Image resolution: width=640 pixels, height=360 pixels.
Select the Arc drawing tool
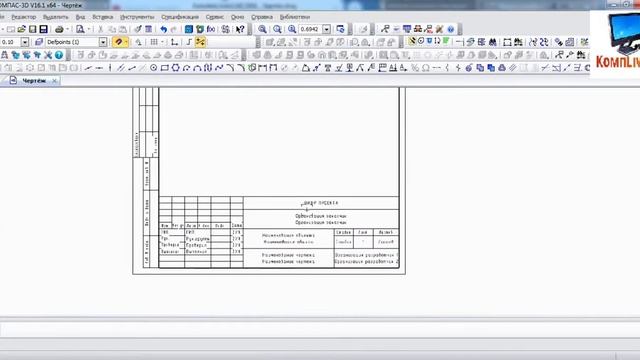[187, 68]
